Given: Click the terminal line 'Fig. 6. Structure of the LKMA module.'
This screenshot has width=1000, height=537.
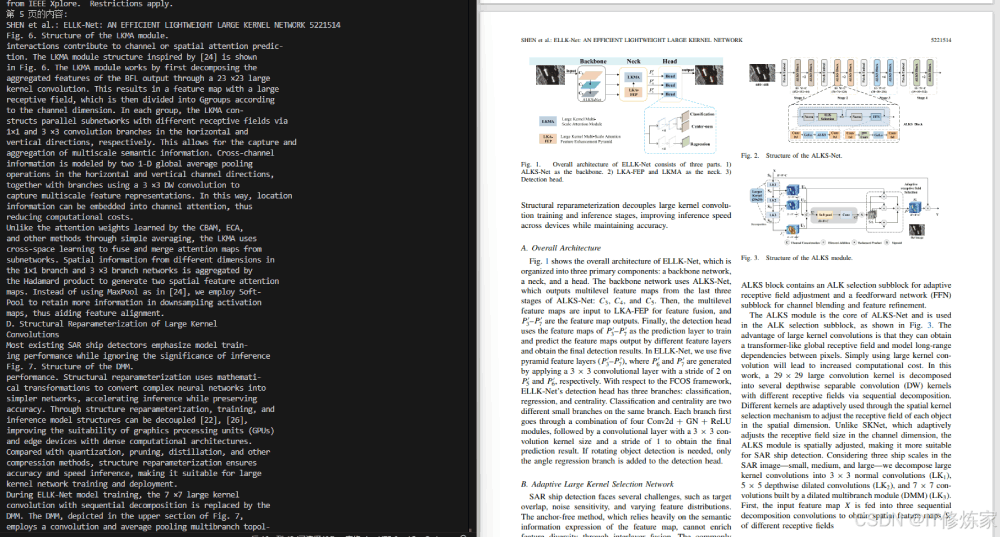Looking at the screenshot, I should tap(87, 36).
